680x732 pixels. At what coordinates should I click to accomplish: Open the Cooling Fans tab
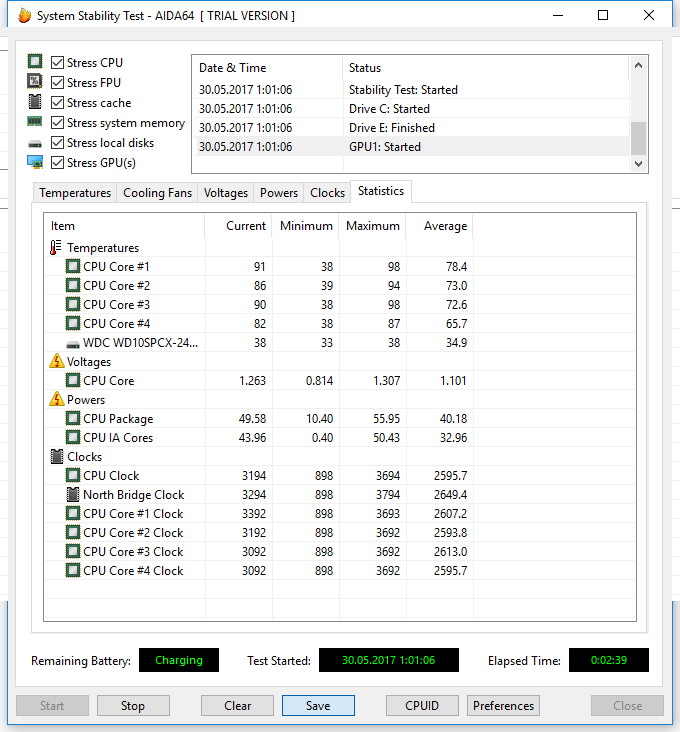tap(157, 193)
